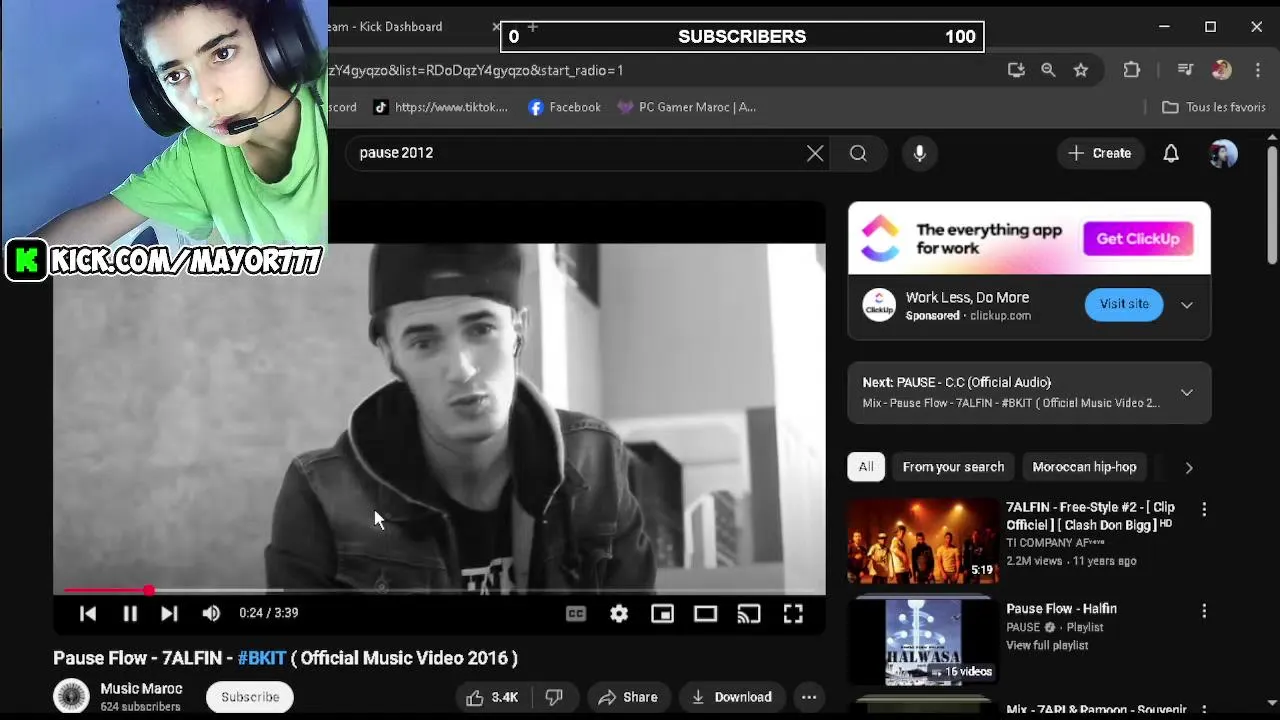Bookmark this page star icon
Viewport: 1280px width, 720px height.
[x=1081, y=70]
